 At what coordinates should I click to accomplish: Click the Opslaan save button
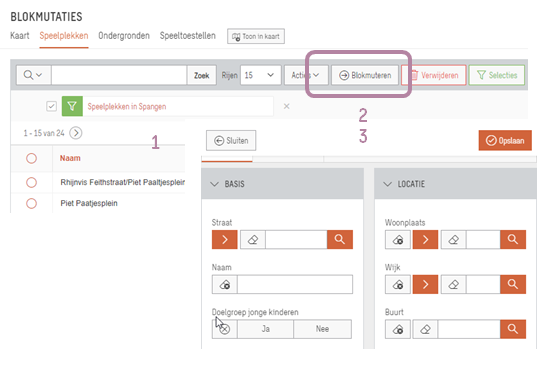pos(505,140)
